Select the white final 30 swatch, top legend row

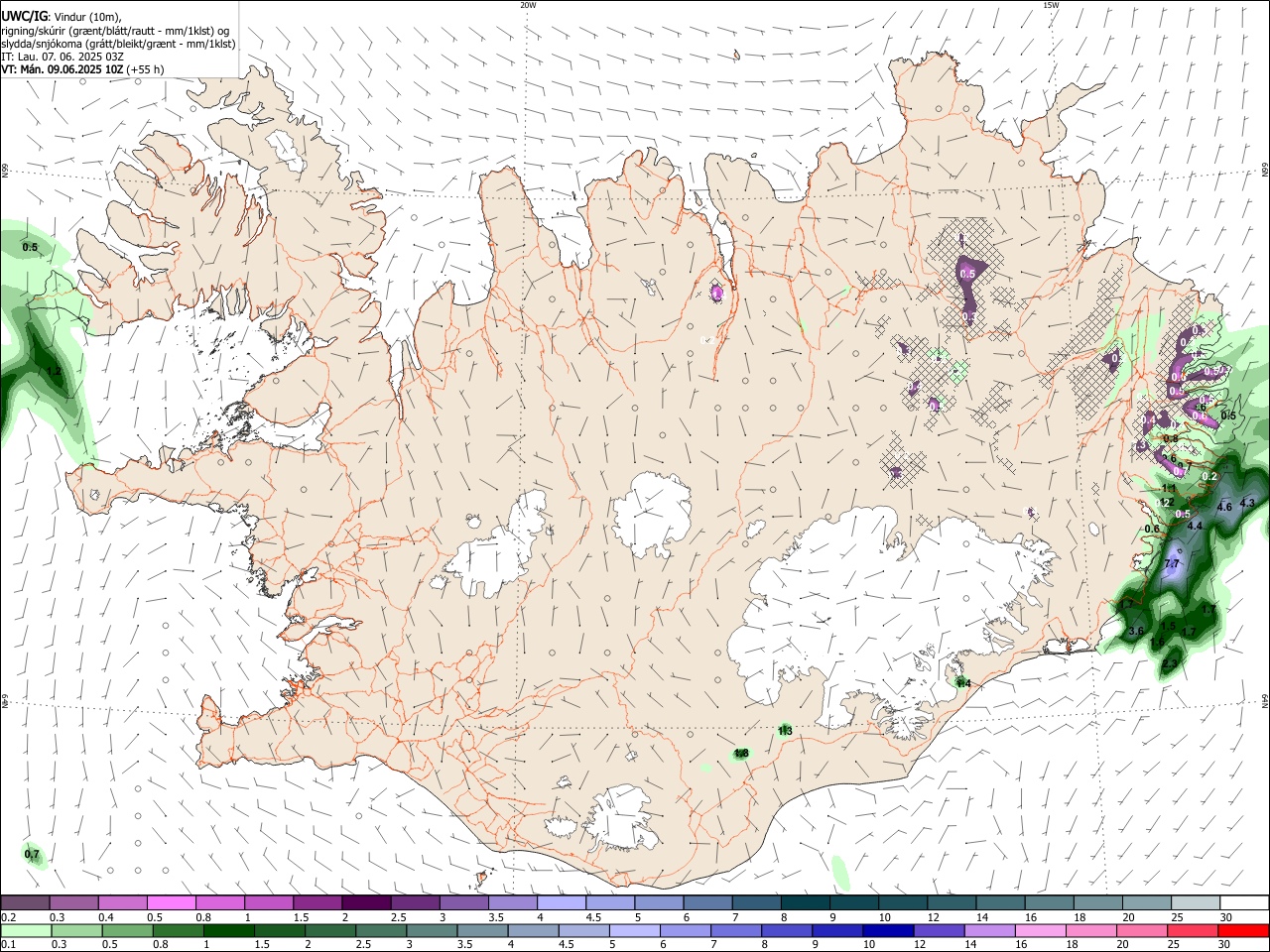pos(1245,903)
